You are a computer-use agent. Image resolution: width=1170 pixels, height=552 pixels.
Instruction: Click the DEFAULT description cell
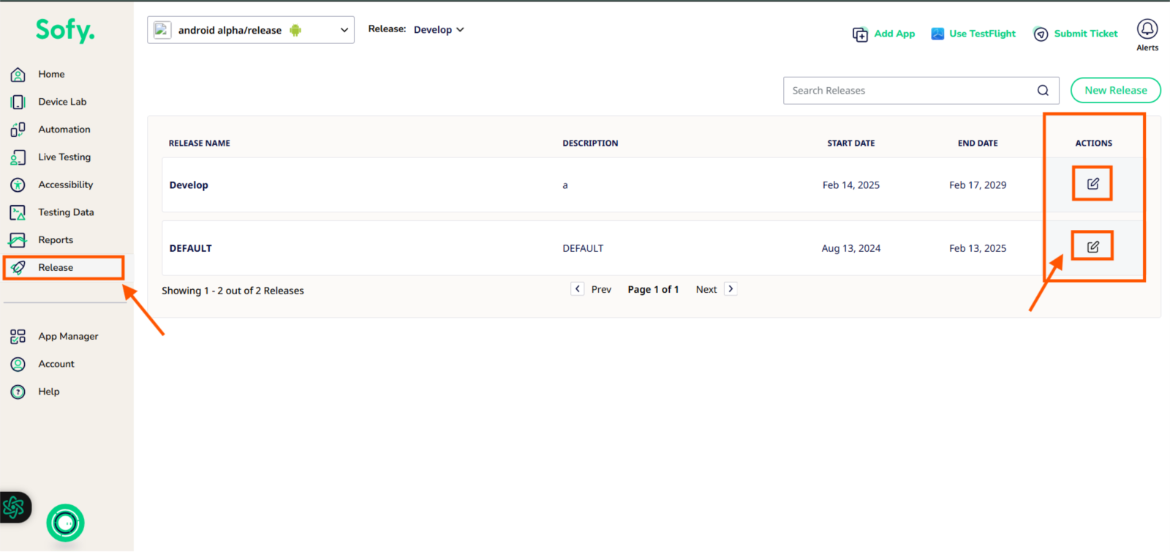tap(583, 248)
